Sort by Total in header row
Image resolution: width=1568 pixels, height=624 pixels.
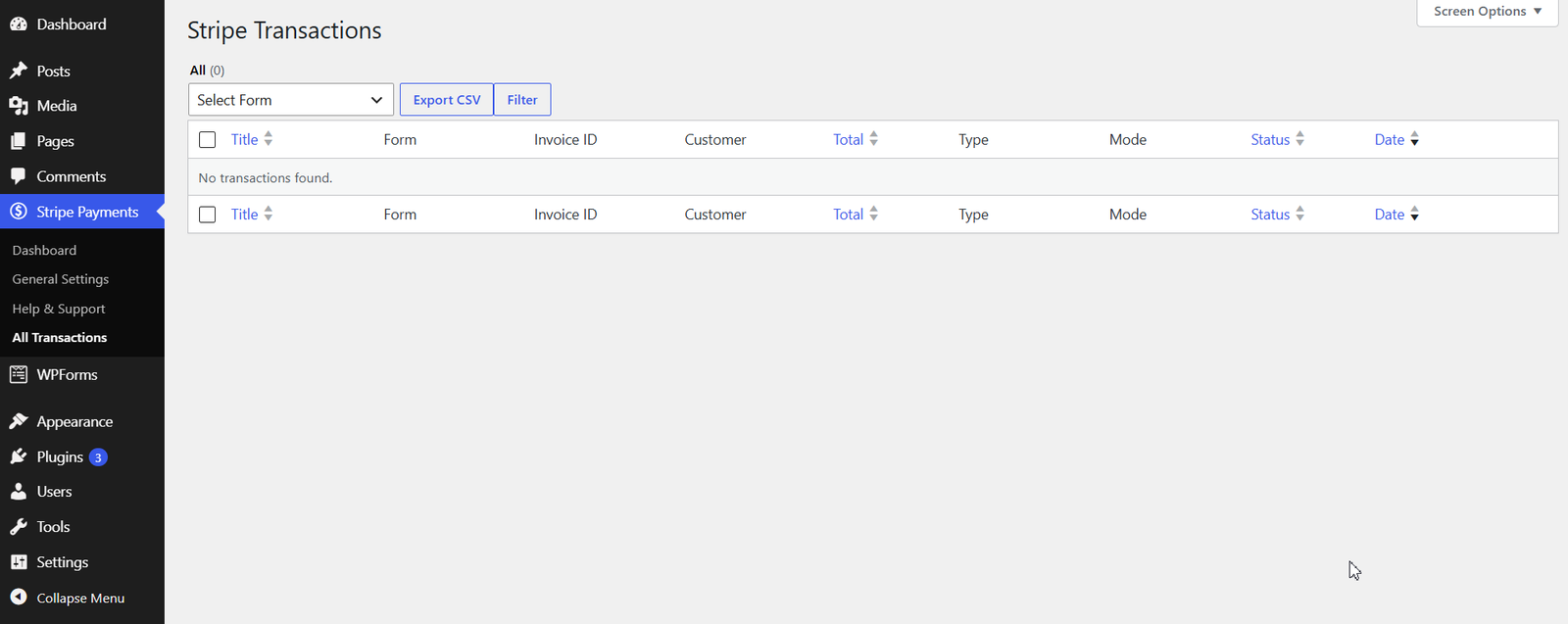[x=849, y=140]
